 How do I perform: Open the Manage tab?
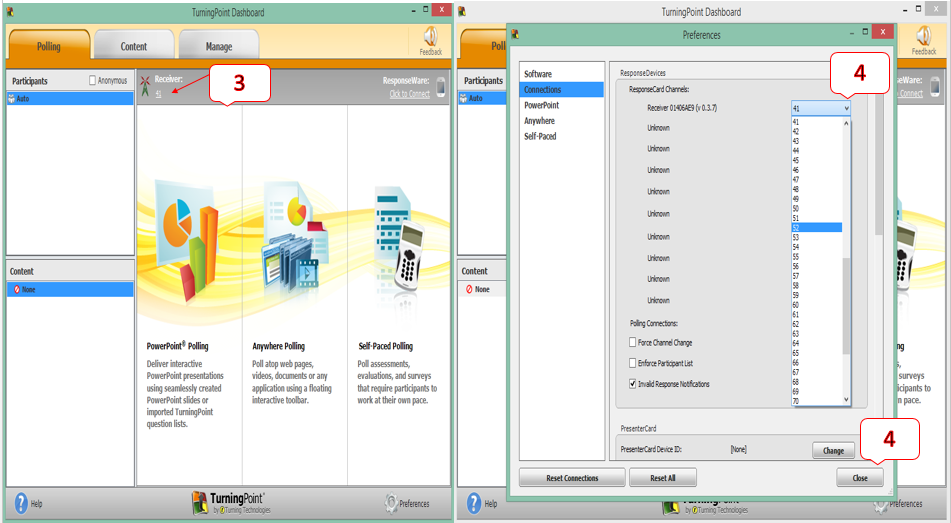pyautogui.click(x=219, y=46)
